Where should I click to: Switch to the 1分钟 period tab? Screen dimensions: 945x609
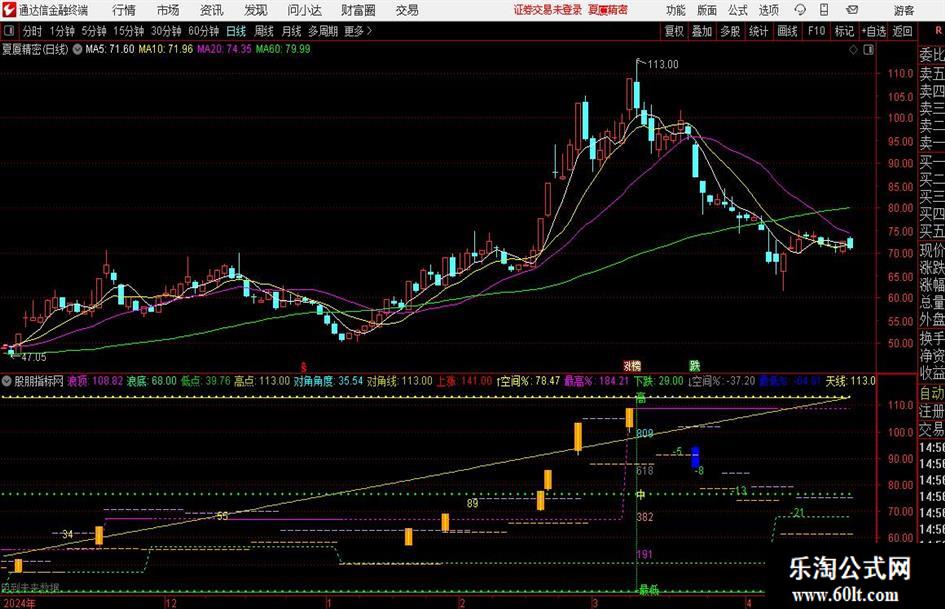(x=62, y=31)
